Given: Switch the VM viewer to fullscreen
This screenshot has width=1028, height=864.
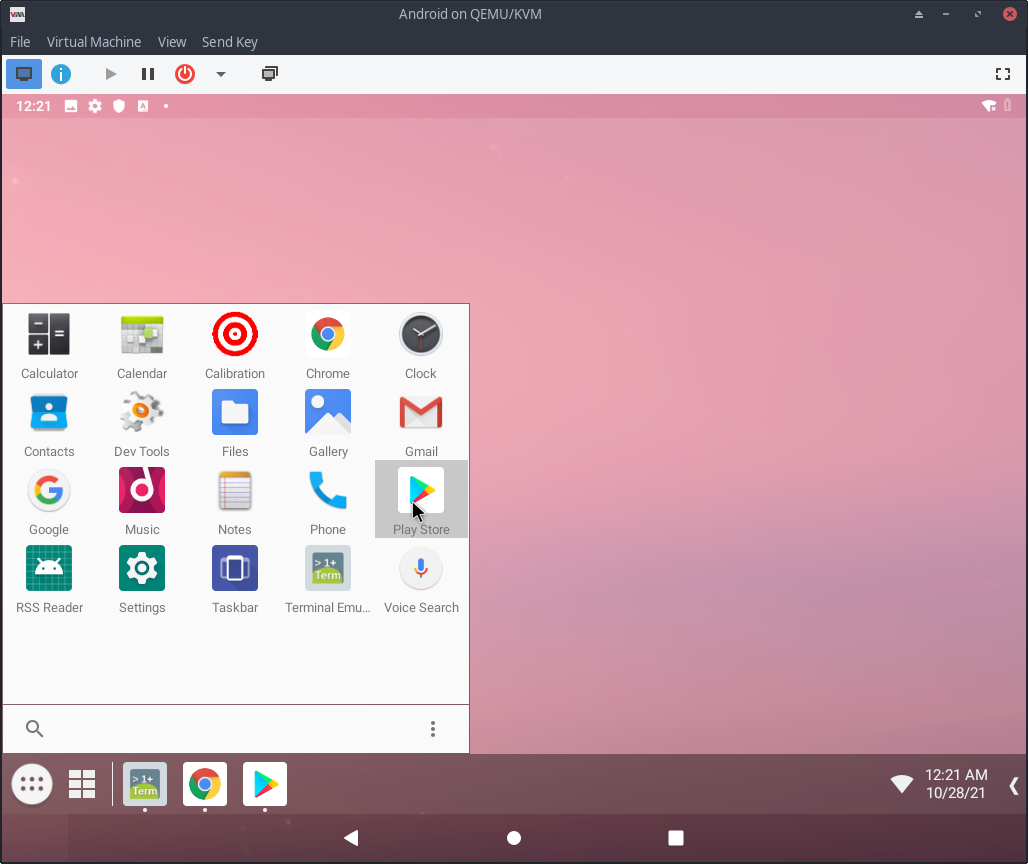Looking at the screenshot, I should [x=1003, y=74].
